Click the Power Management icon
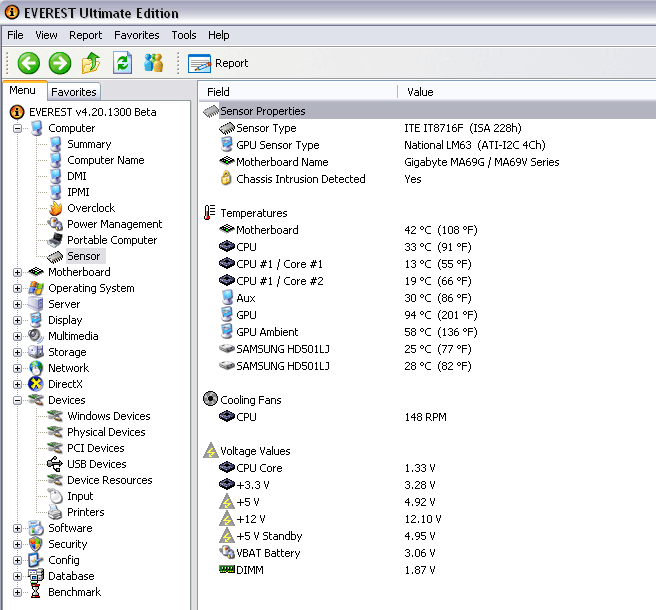Viewport: 656px width, 610px height. pyautogui.click(x=55, y=224)
